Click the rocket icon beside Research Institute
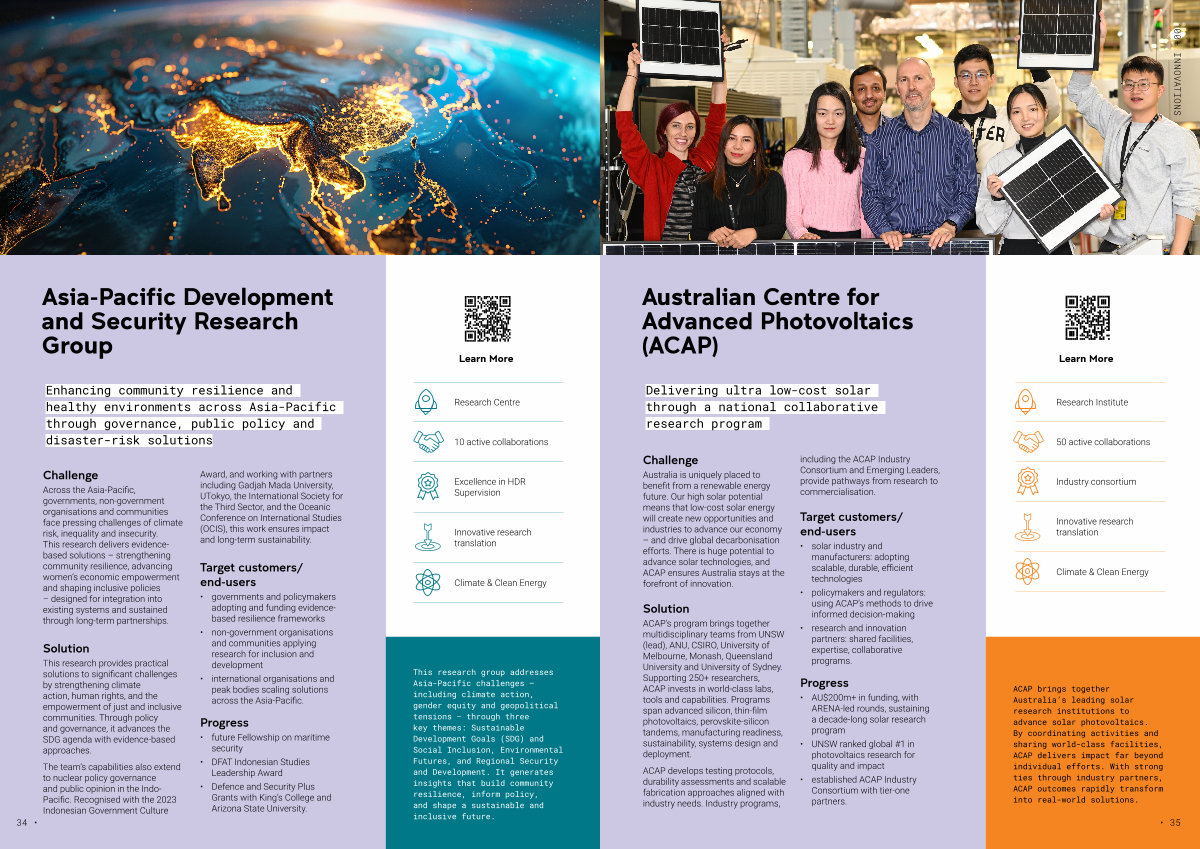 pos(1026,402)
